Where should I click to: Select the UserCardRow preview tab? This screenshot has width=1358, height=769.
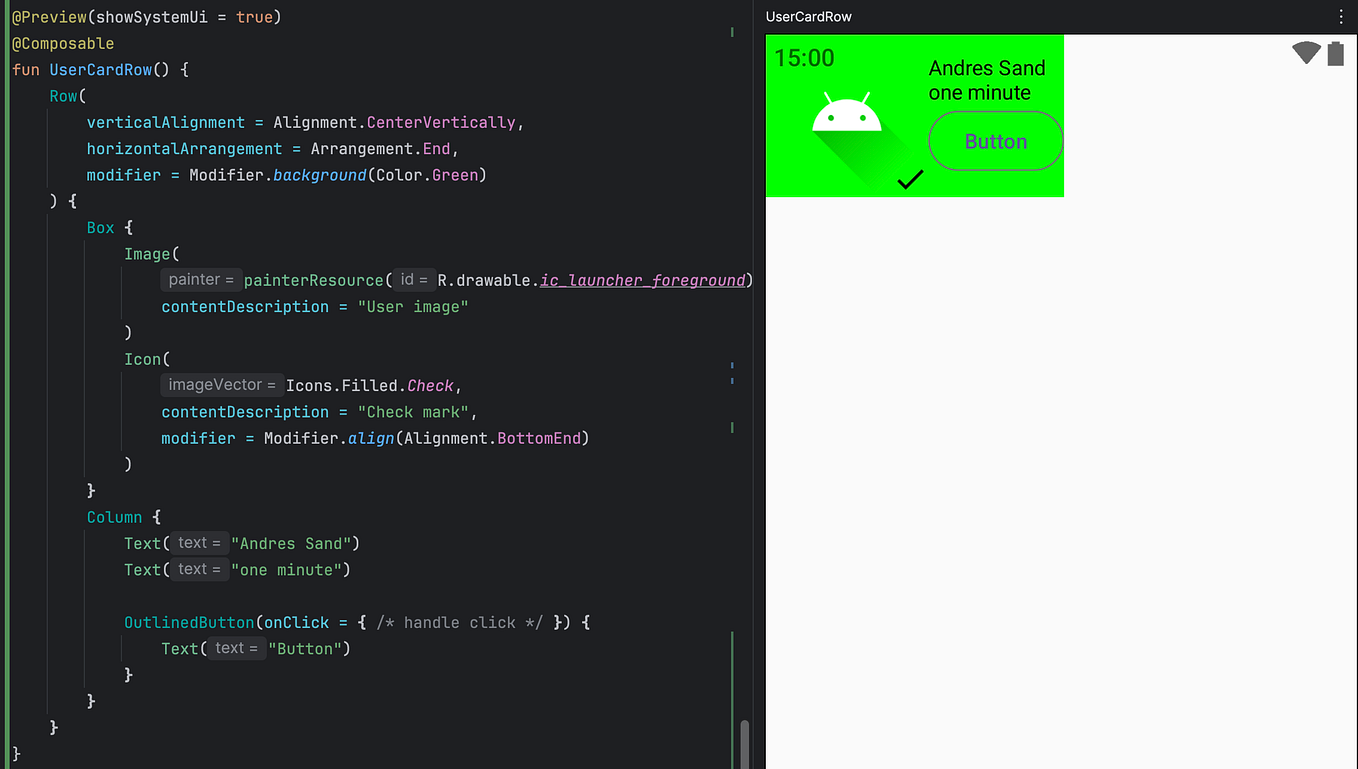(808, 16)
